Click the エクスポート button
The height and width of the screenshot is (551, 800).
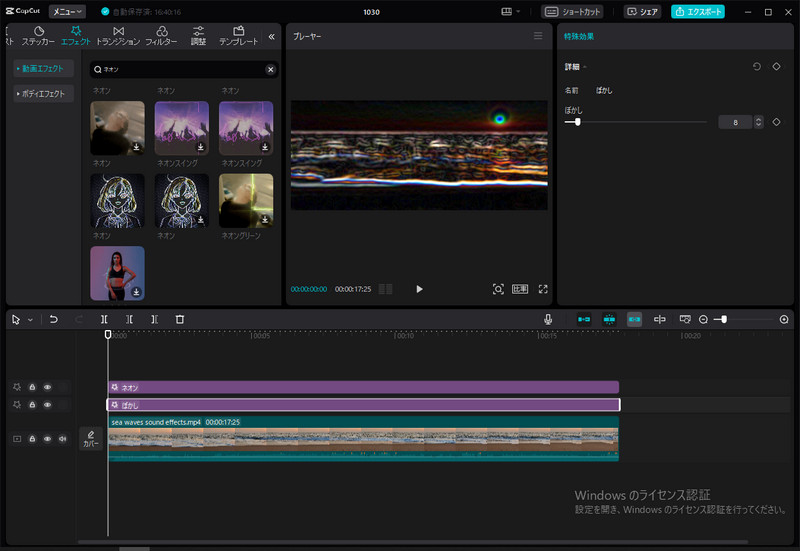pyautogui.click(x=698, y=11)
